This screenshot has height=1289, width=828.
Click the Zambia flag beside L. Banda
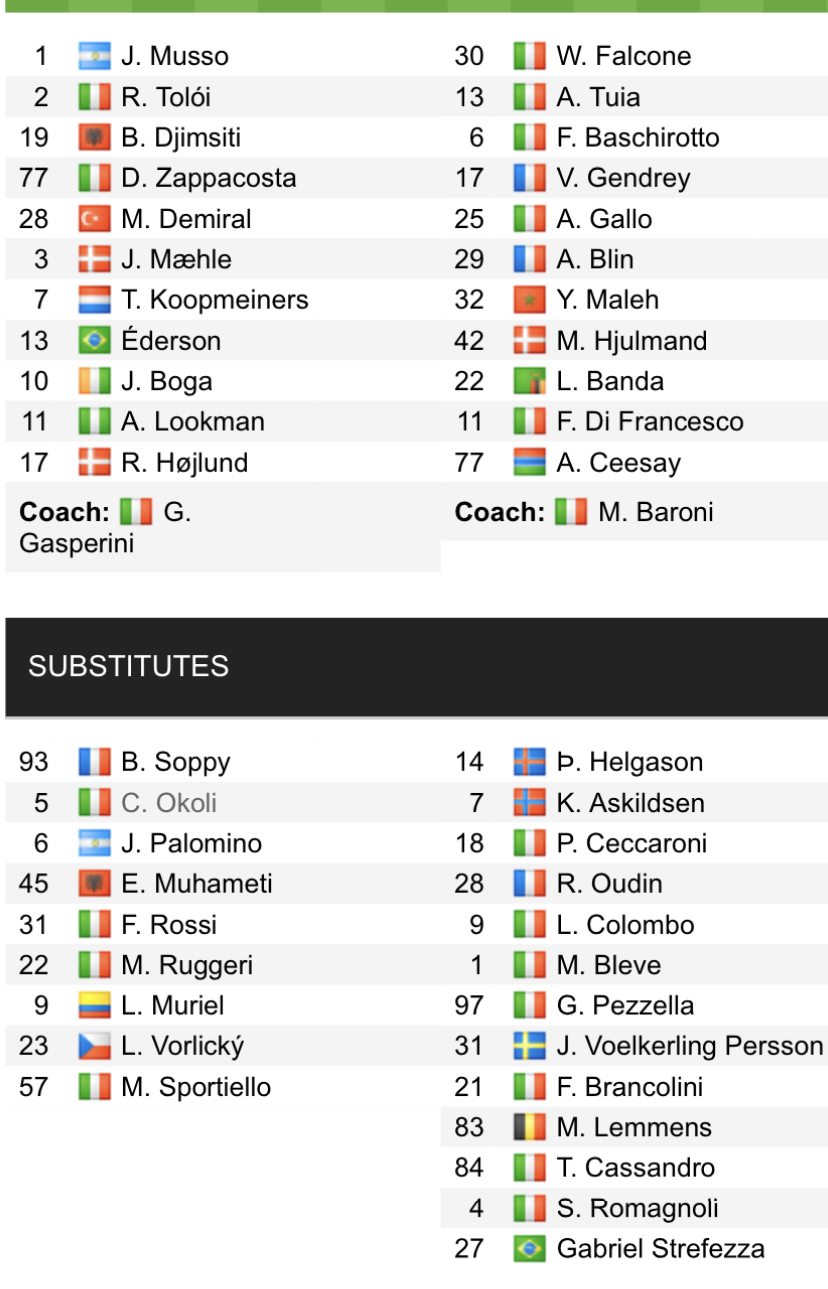529,381
